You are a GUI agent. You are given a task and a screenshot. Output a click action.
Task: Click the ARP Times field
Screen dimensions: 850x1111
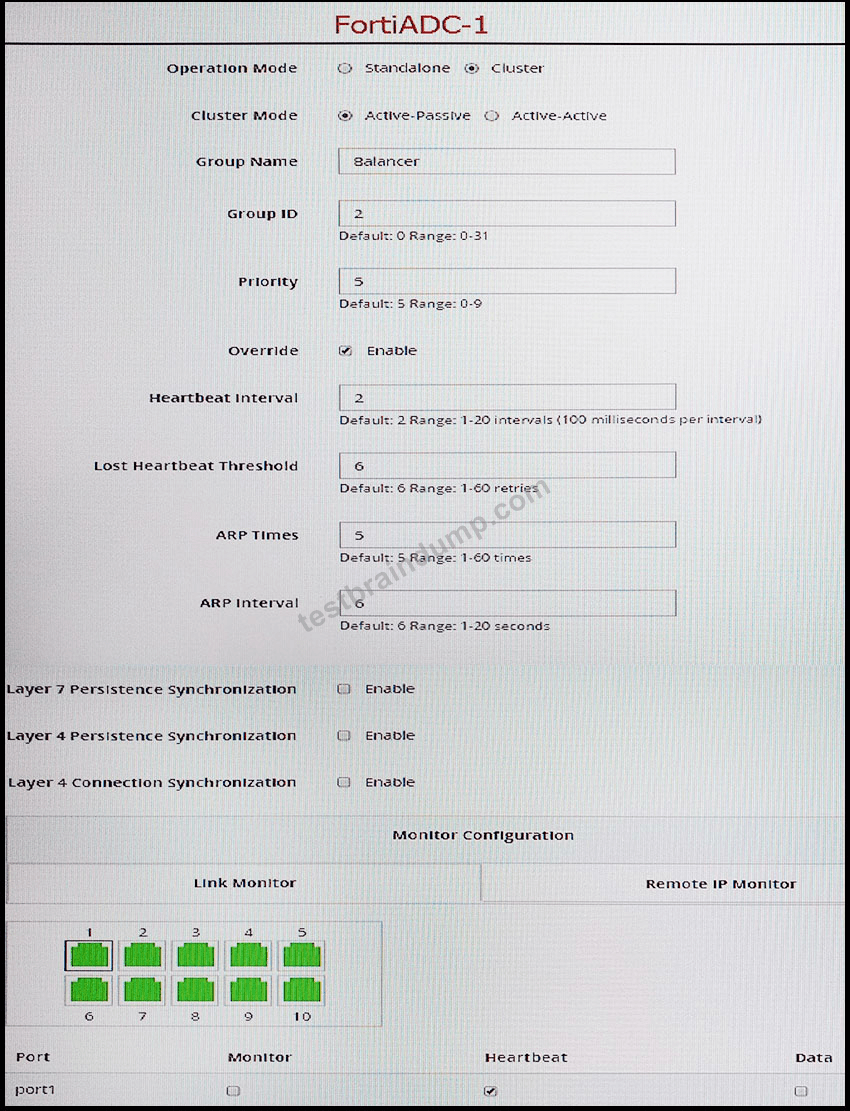click(x=507, y=534)
